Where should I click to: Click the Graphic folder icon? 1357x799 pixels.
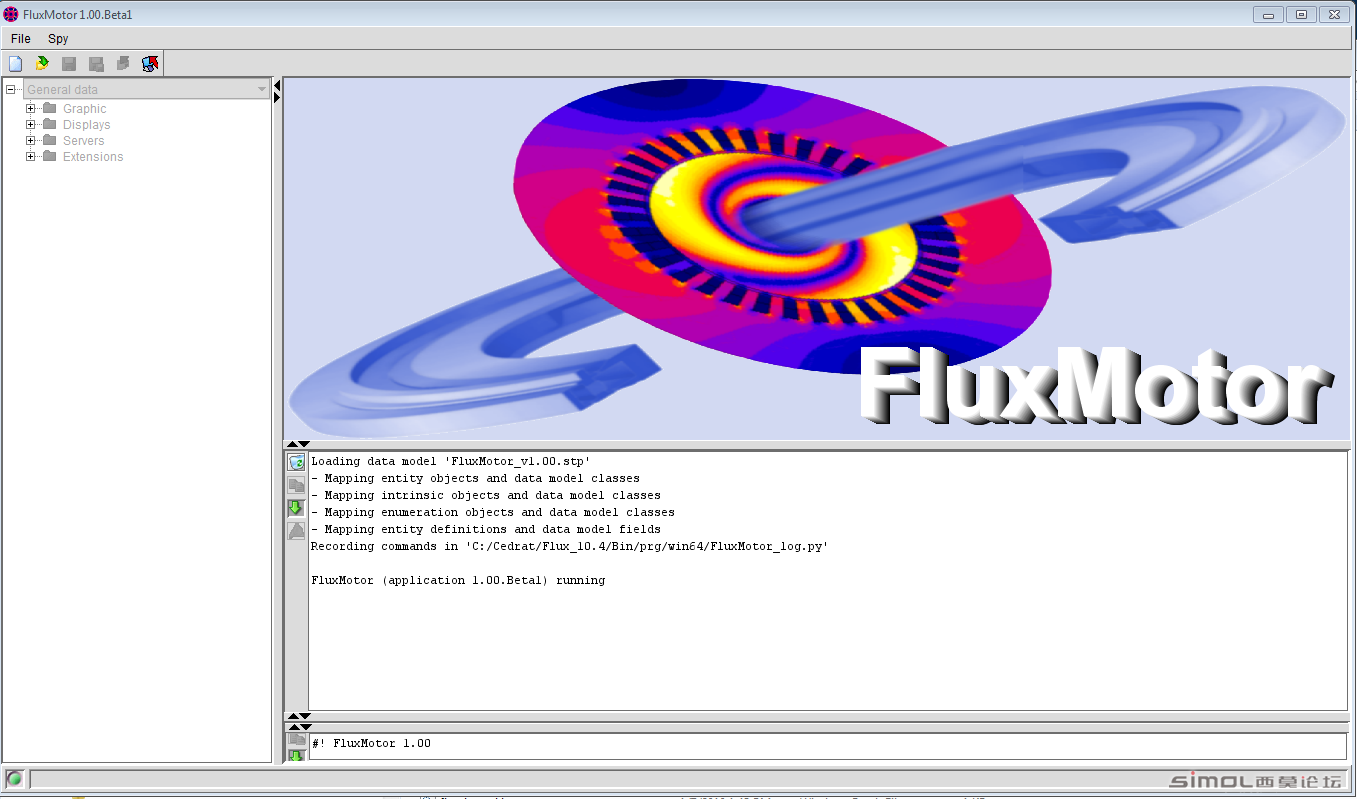point(49,109)
